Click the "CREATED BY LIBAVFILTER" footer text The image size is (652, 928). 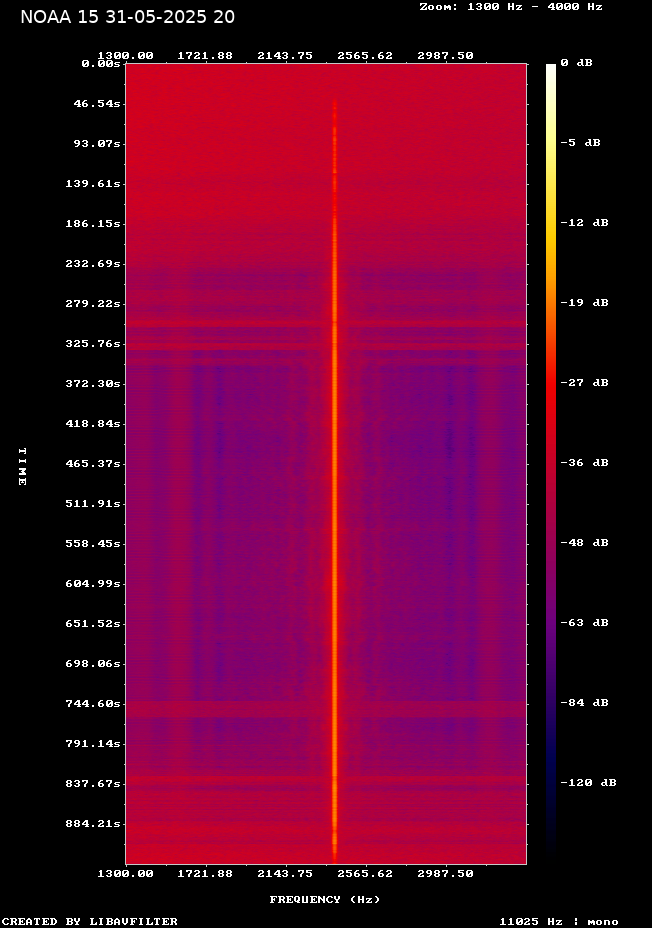90,921
